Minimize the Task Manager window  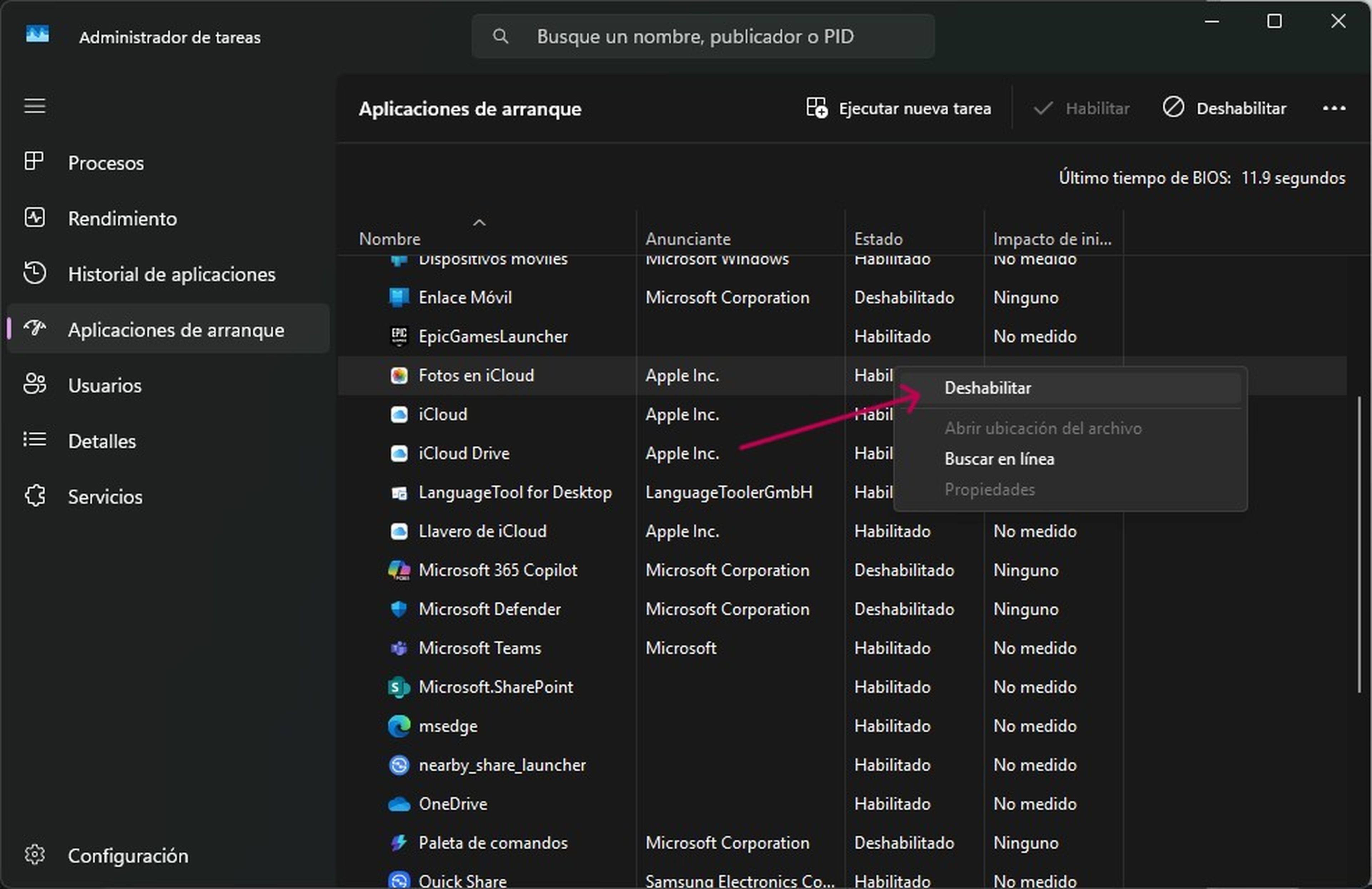(1212, 22)
